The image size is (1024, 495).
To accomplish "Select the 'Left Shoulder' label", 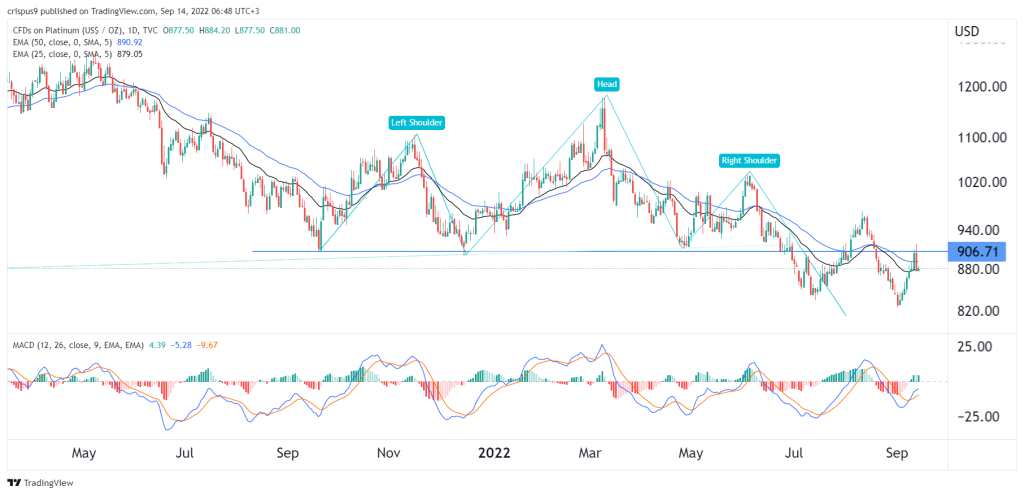I will [x=417, y=122].
